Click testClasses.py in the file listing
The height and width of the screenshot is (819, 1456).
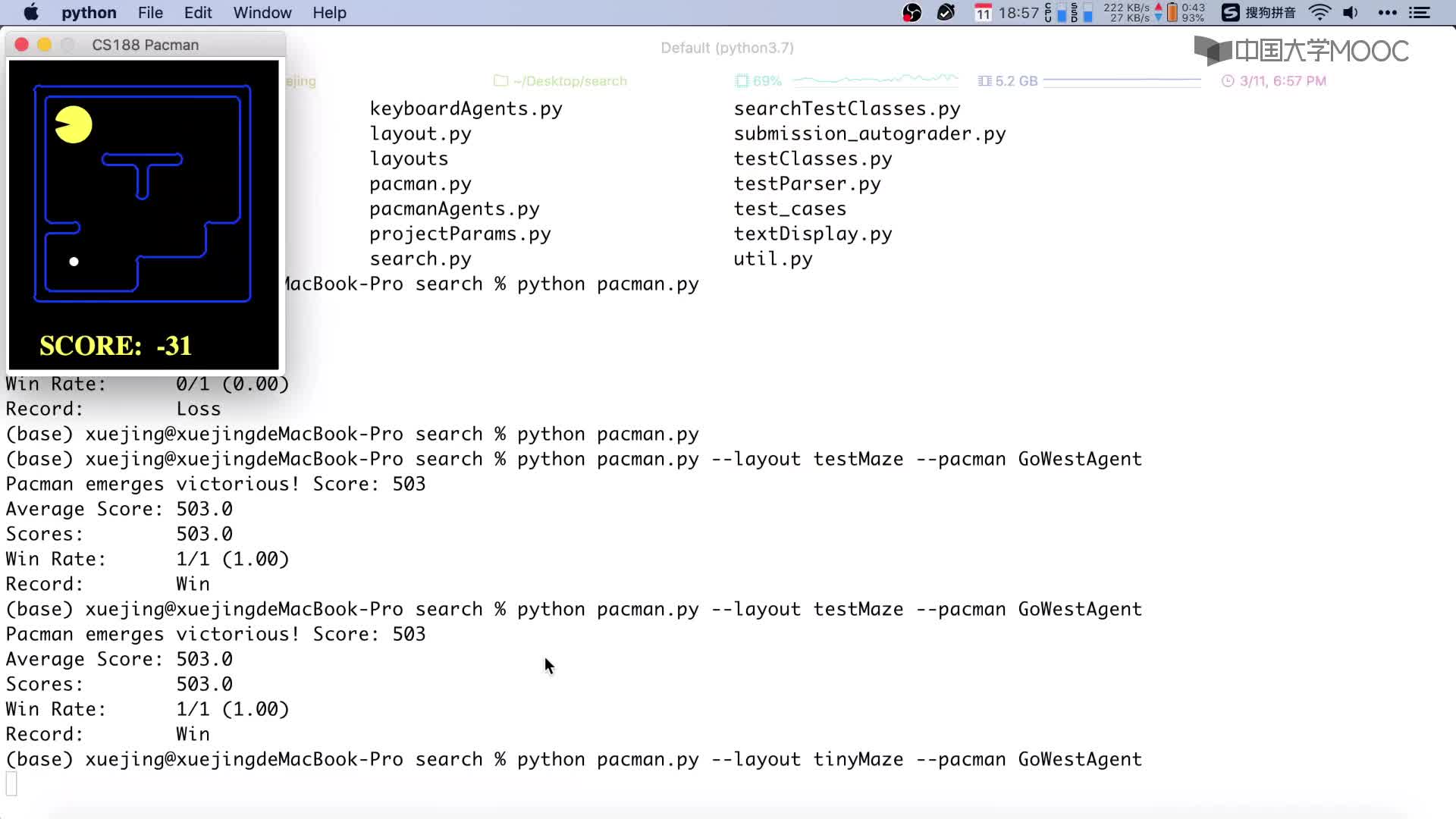[x=813, y=159]
